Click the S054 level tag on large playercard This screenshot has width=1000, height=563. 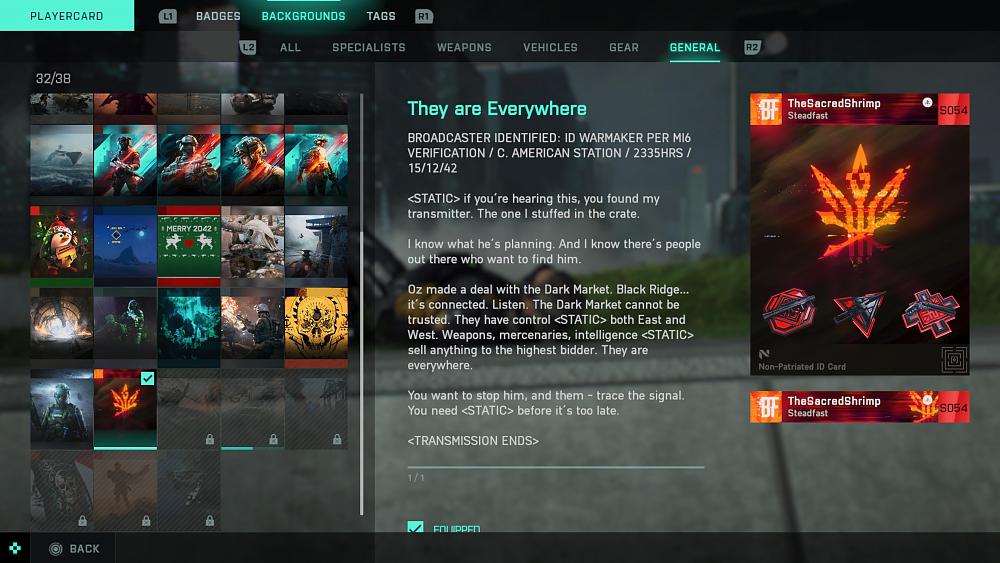click(x=953, y=110)
